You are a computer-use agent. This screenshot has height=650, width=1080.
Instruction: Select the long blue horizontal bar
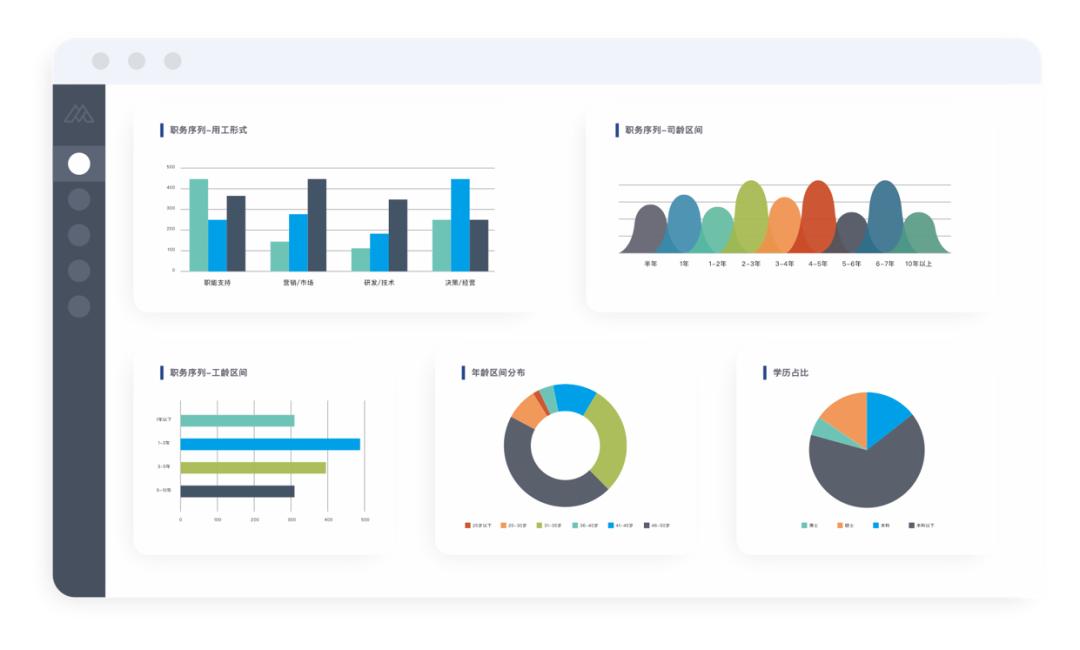270,444
